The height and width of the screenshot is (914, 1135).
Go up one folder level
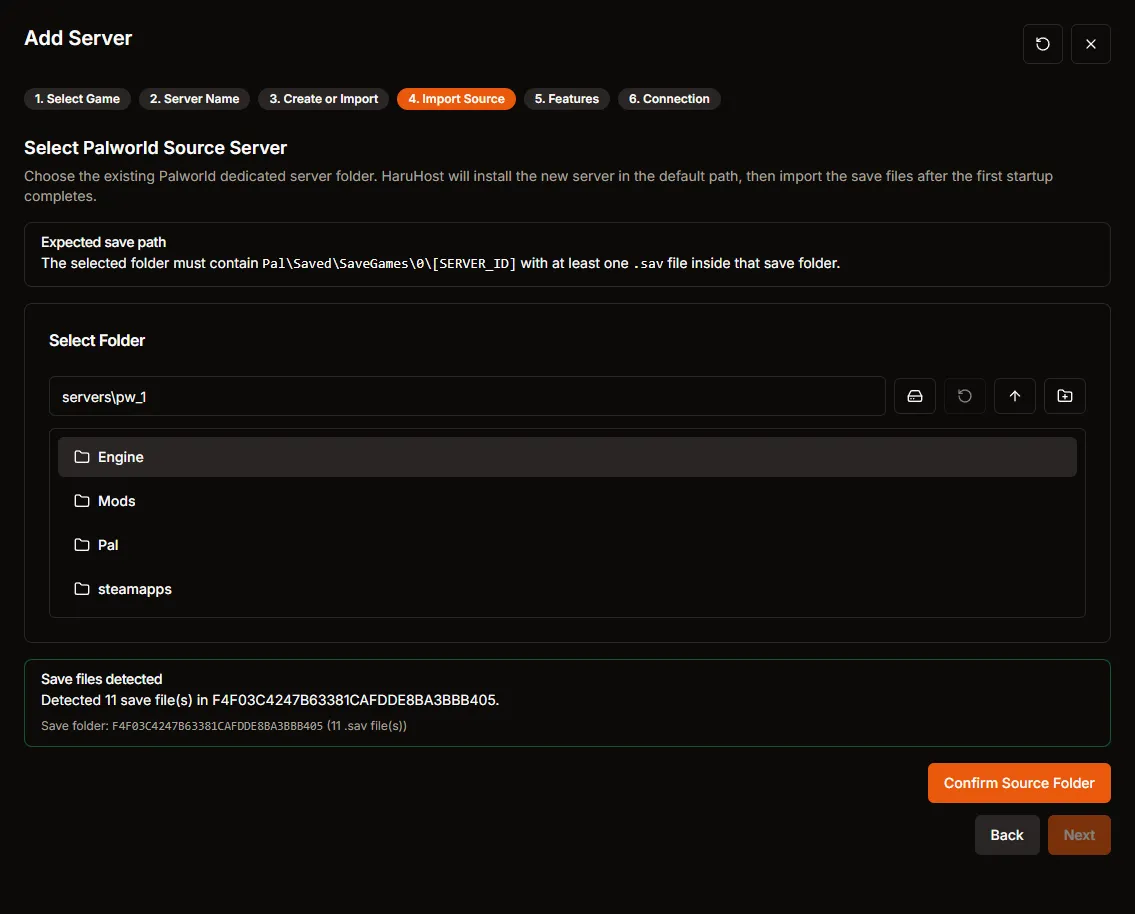1014,396
